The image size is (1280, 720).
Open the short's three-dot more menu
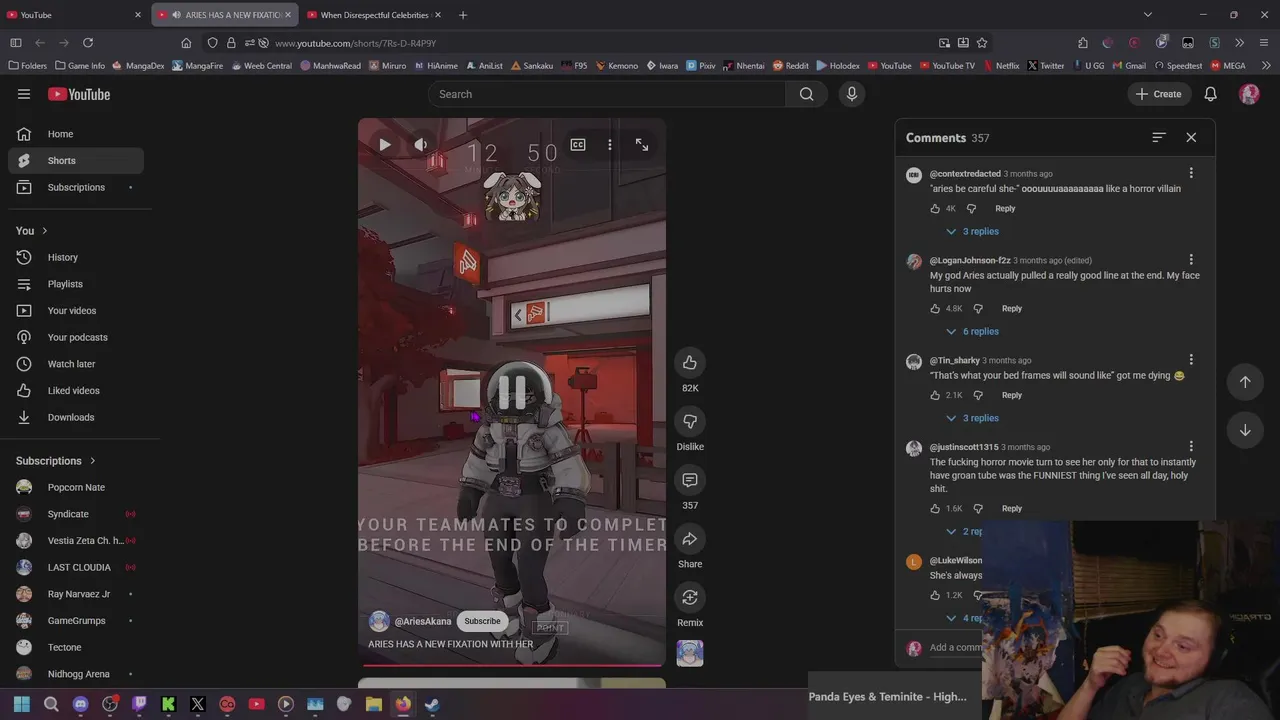(610, 145)
